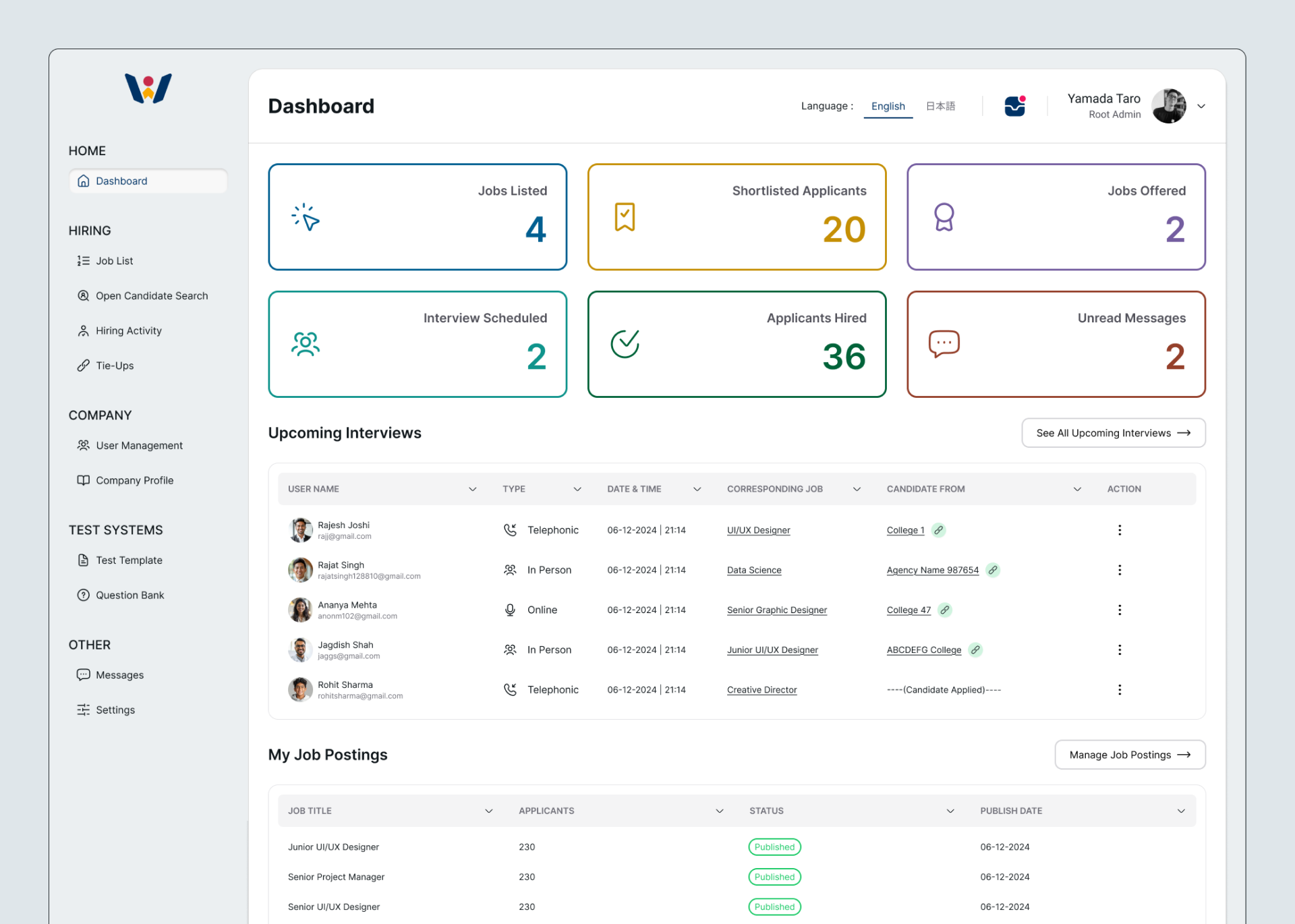This screenshot has height=924, width=1295.
Task: Open the notifications inbox icon
Action: click(1015, 106)
